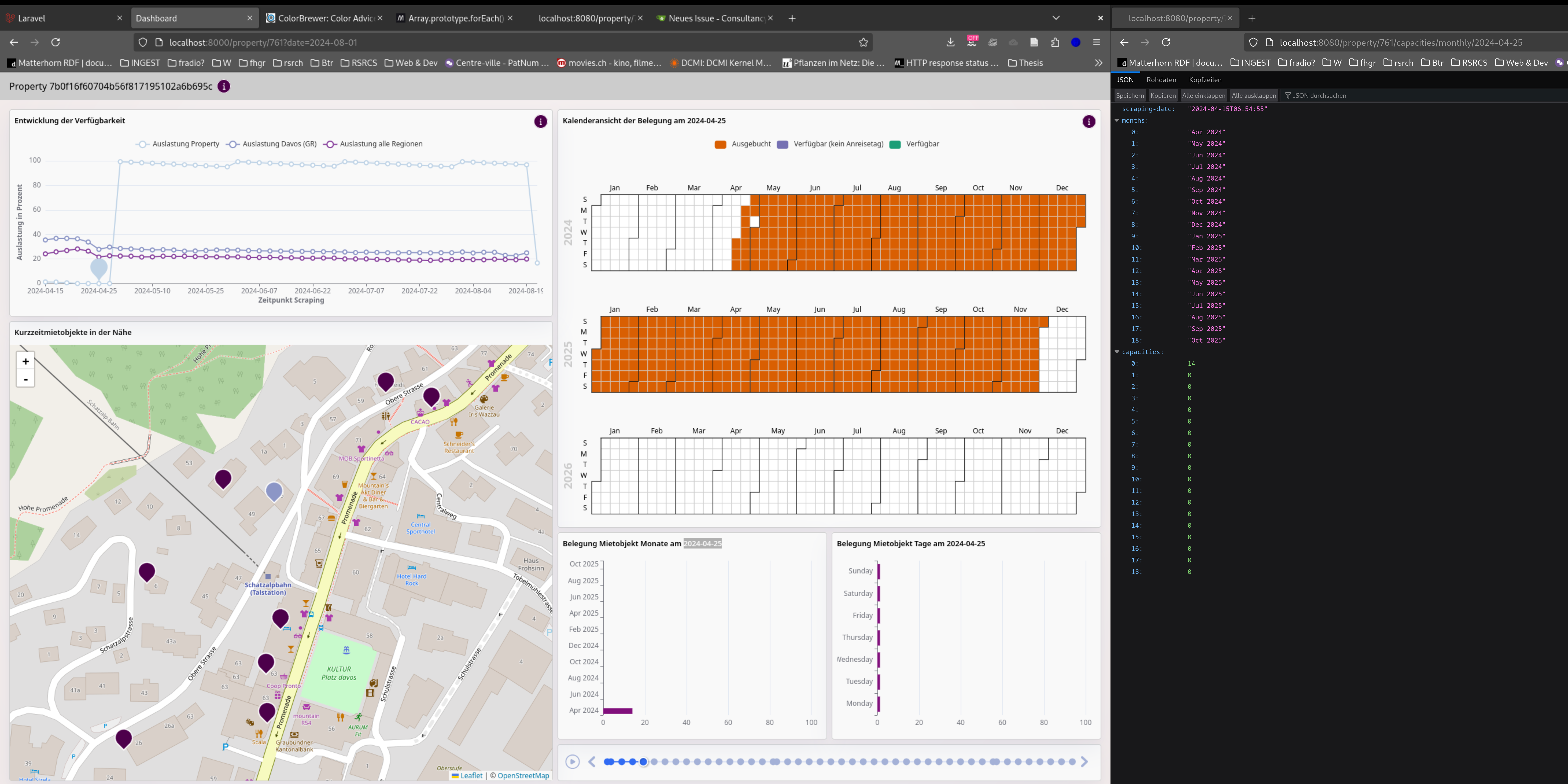Switch to Rohdaten tab in JSON viewer
Screen dimensions: 1568x784
[x=1161, y=80]
